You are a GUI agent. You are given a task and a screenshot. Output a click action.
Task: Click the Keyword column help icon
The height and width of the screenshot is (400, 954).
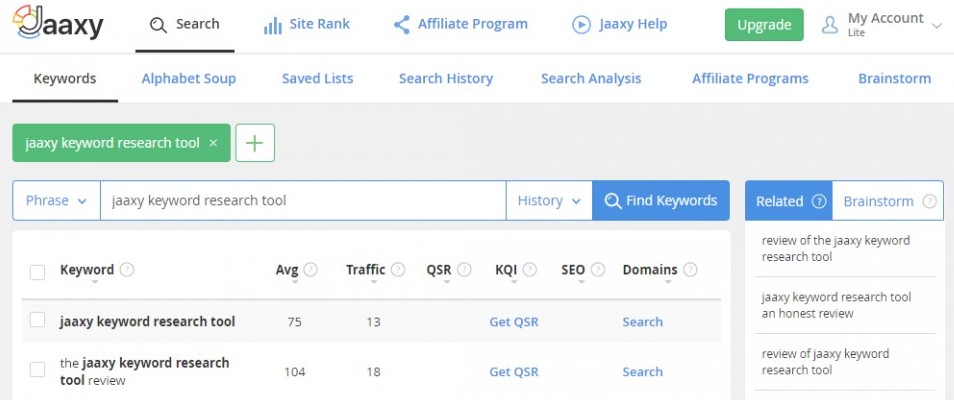[x=127, y=269]
